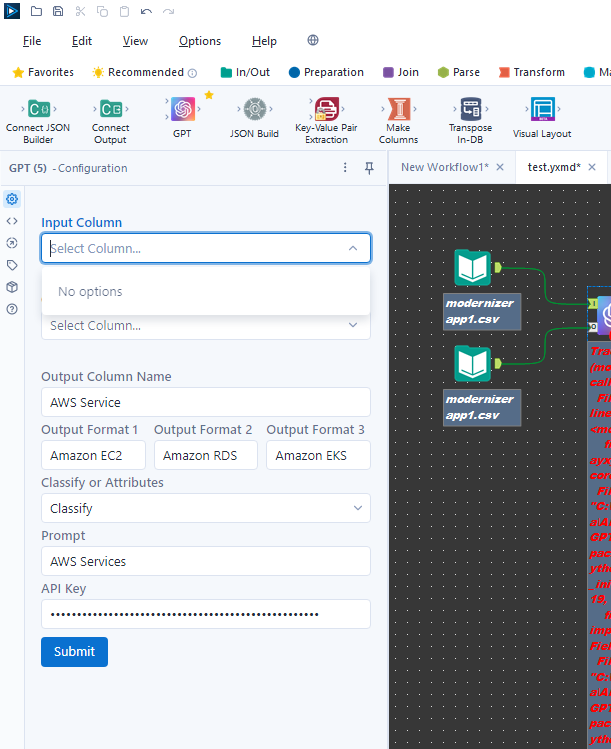Select the lower modernizer app1.csv input node
Viewport: 611px width, 749px height.
(x=473, y=363)
